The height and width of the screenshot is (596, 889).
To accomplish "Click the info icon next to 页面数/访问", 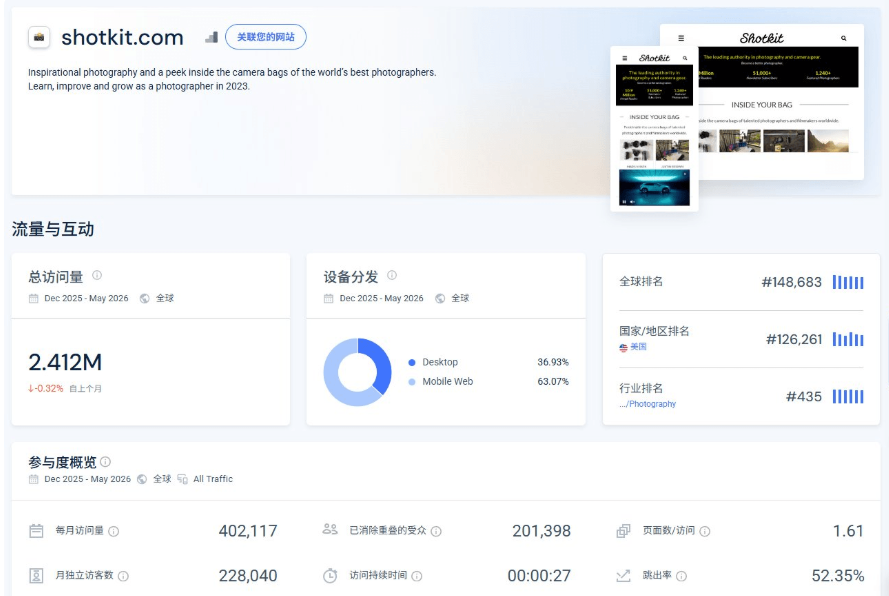I will pos(705,531).
